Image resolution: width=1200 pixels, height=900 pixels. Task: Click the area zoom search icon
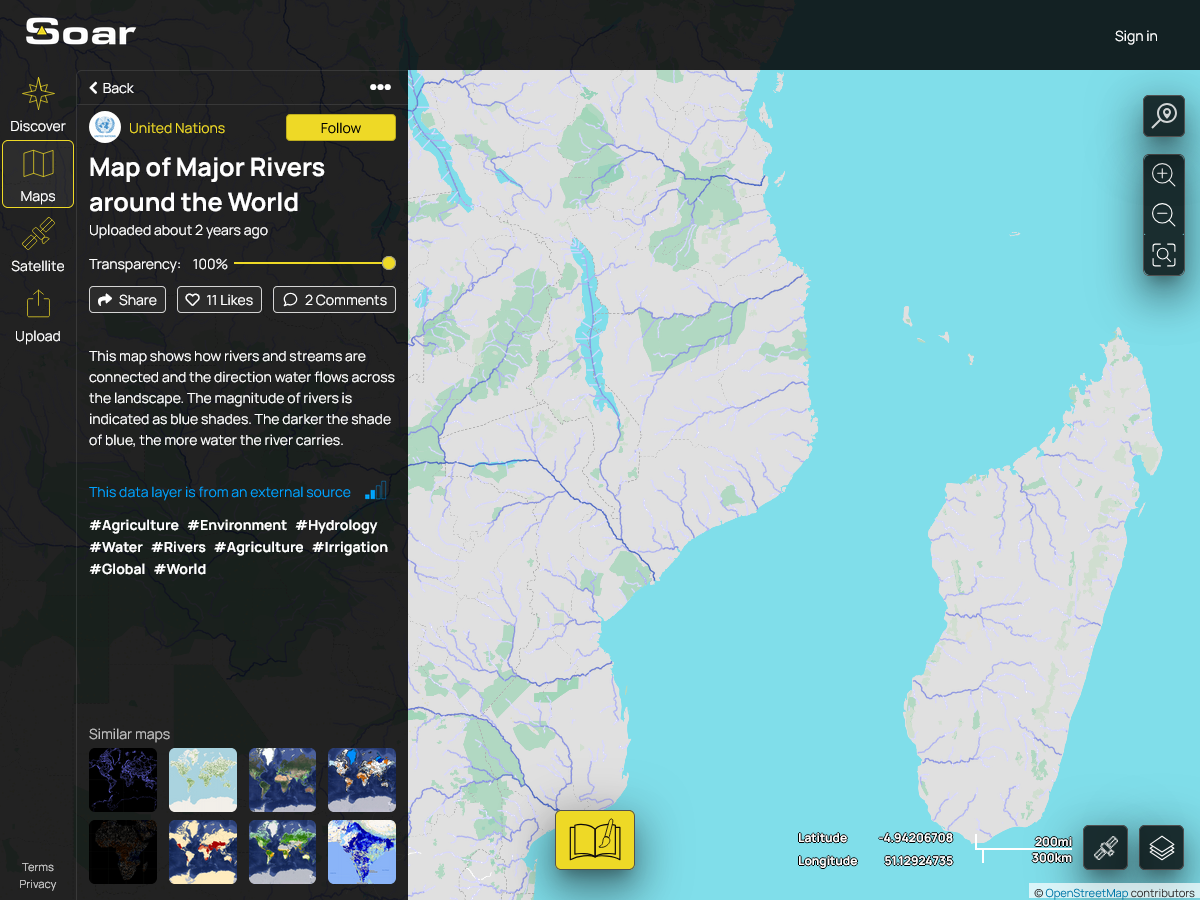point(1163,255)
